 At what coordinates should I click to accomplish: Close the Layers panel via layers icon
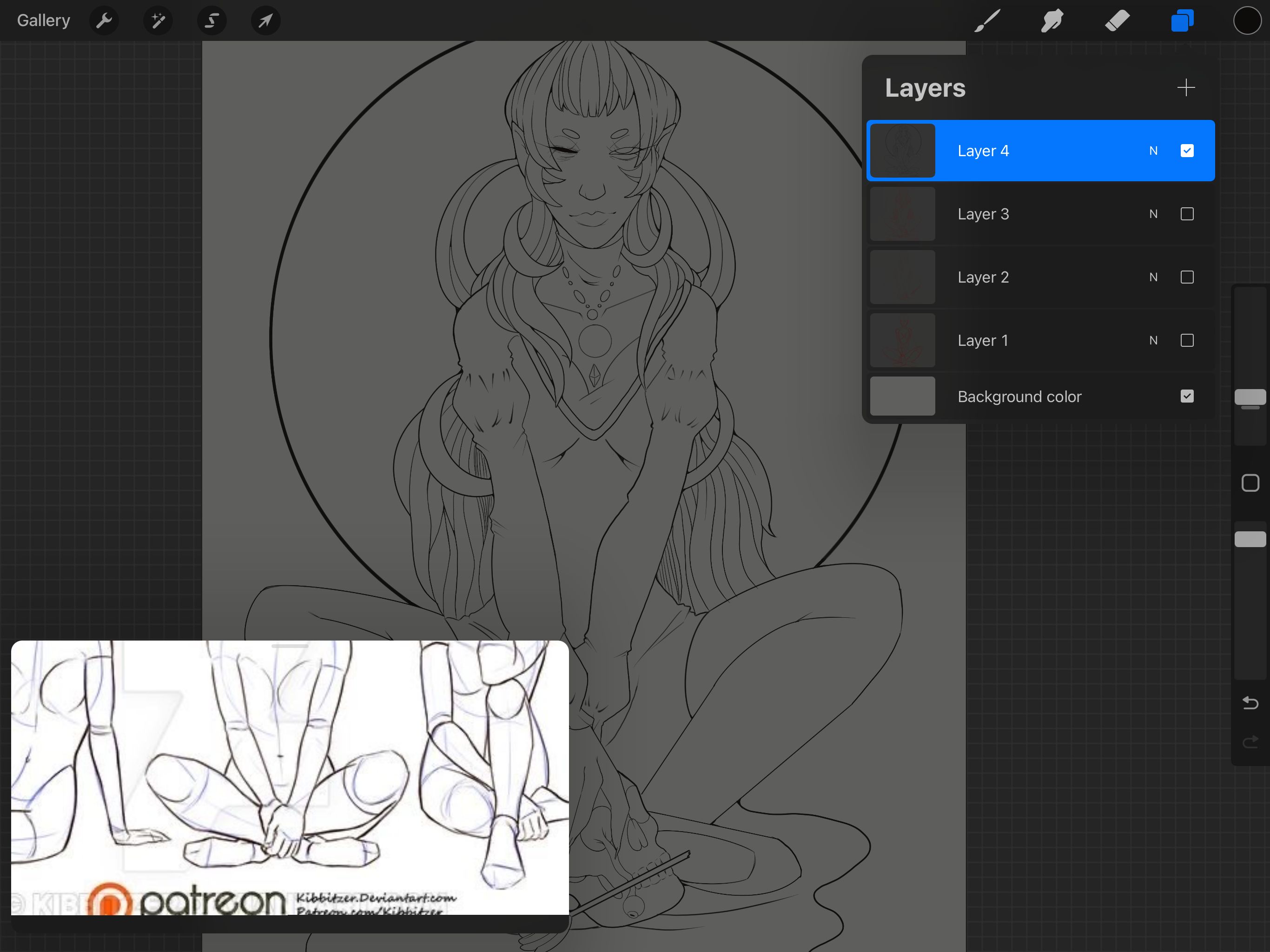1182,20
